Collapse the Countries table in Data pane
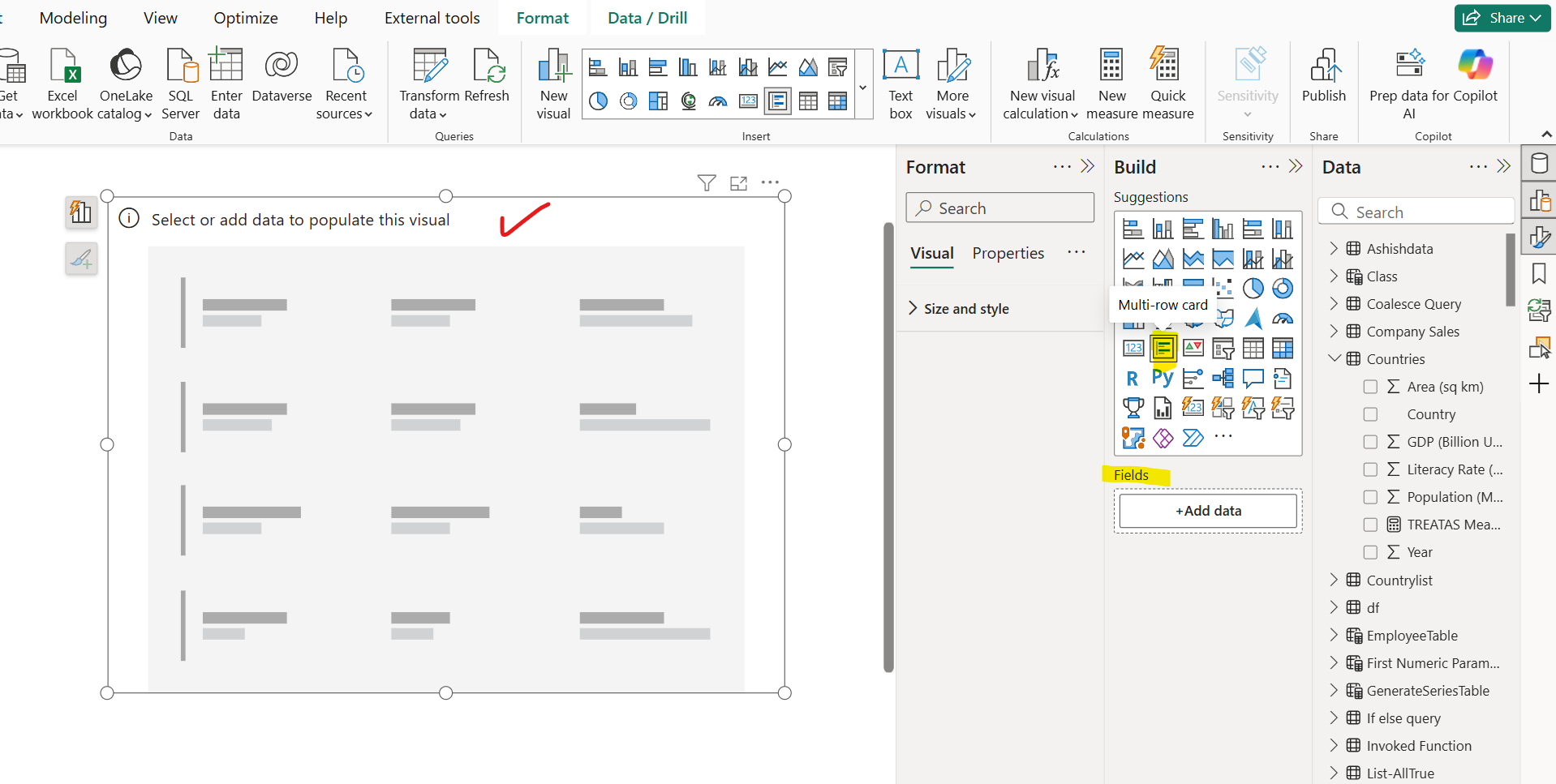The width and height of the screenshot is (1556, 784). 1334,358
